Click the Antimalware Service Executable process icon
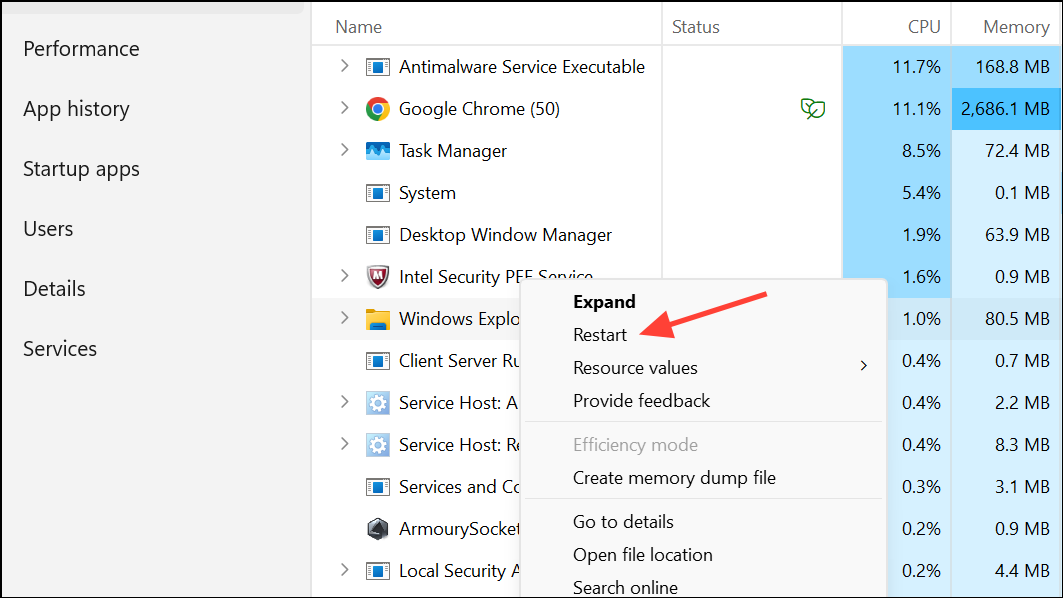 coord(378,67)
